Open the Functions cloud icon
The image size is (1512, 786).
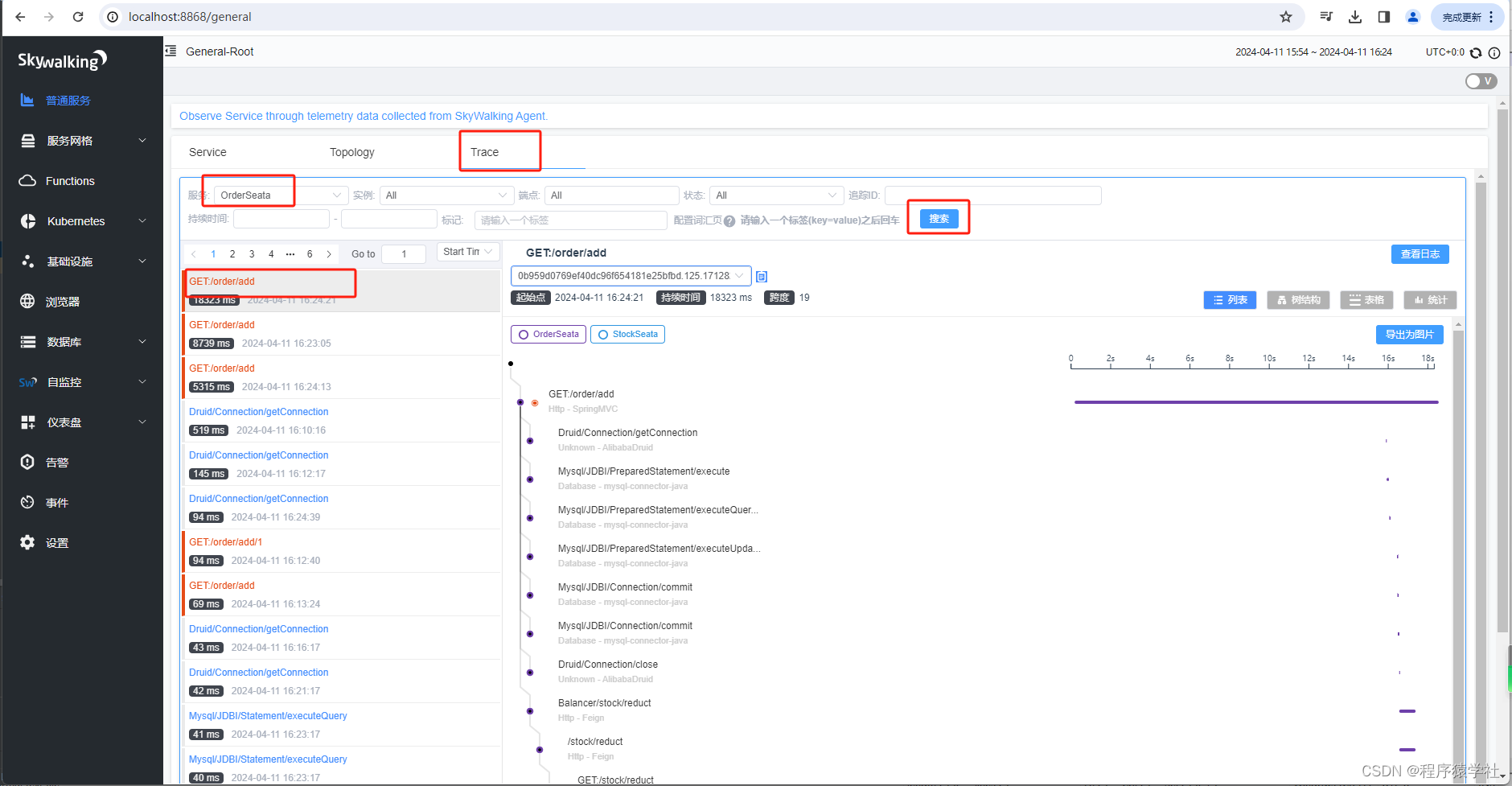pos(27,181)
